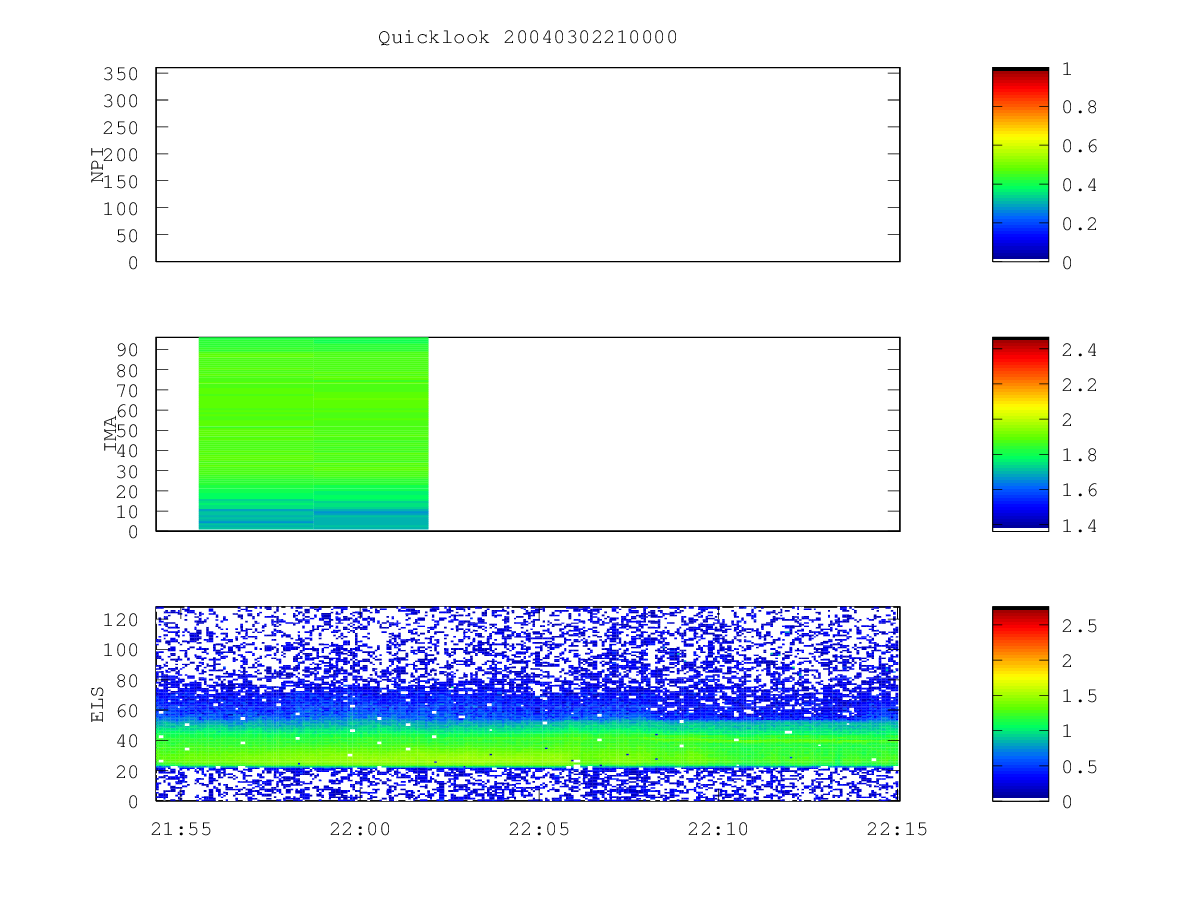1200x900 pixels.
Task: Select the ELS axis label
Action: pos(98,704)
